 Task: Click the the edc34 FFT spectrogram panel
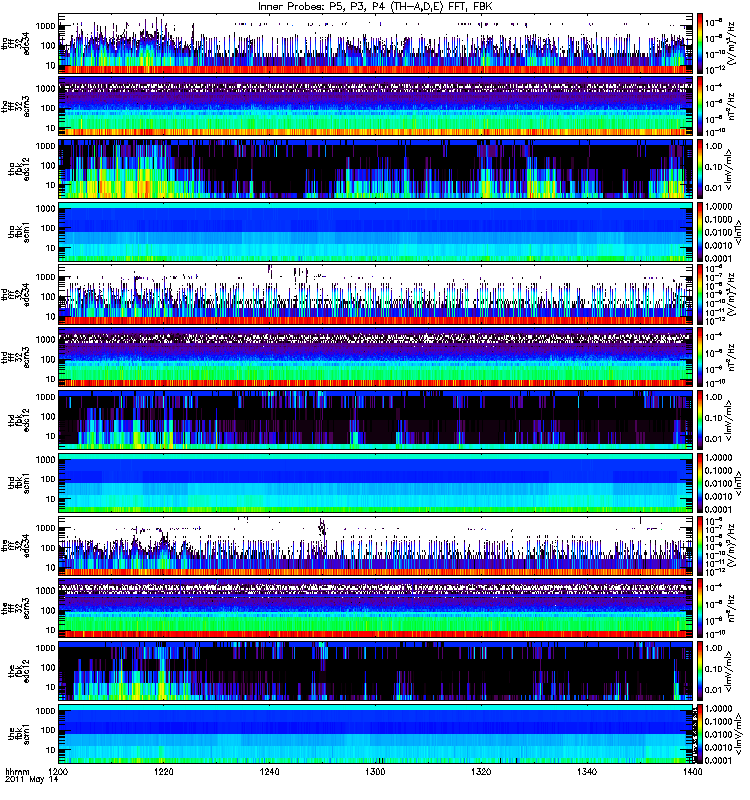pos(376,545)
